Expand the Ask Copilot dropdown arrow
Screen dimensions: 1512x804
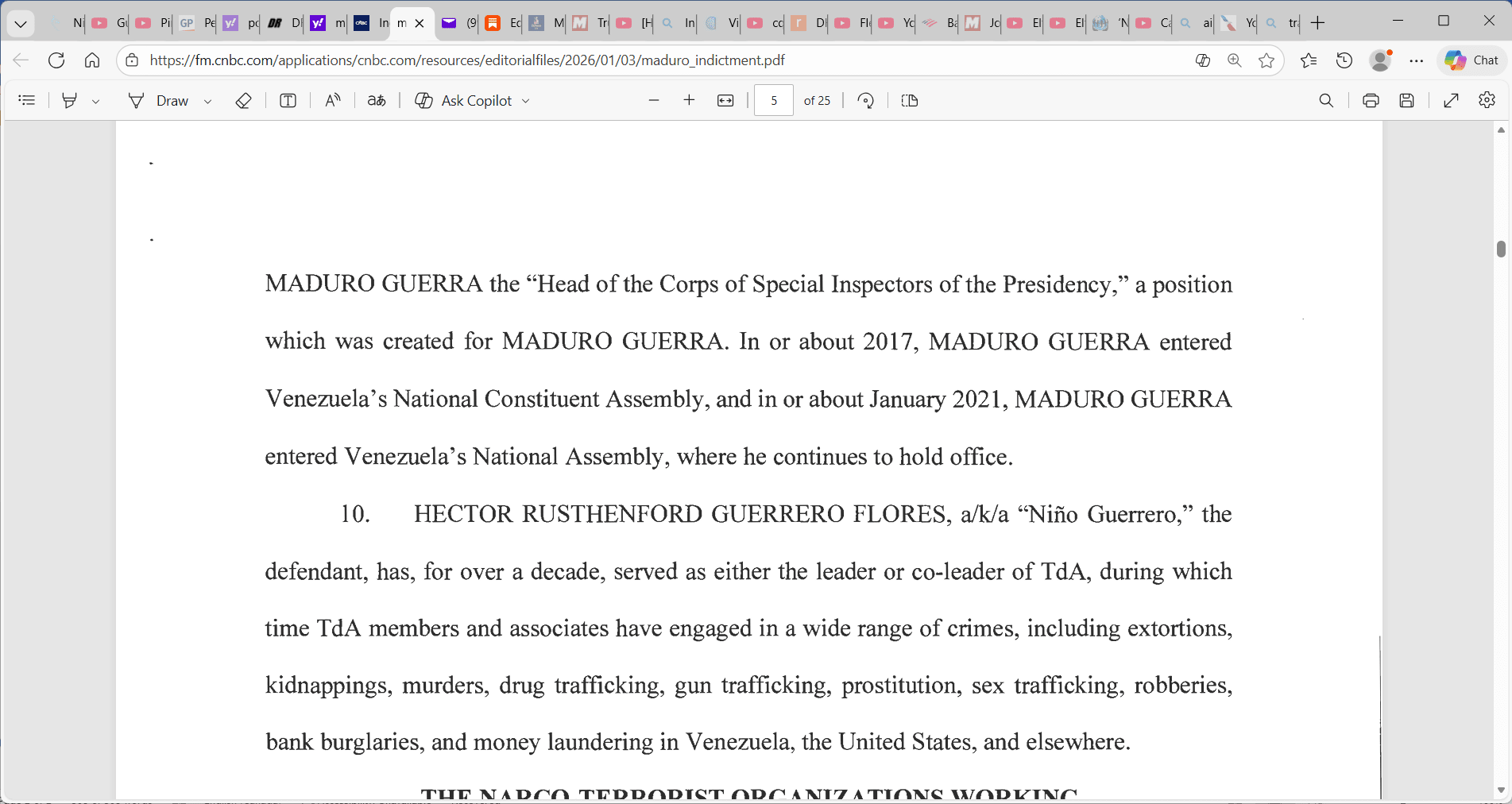point(526,101)
